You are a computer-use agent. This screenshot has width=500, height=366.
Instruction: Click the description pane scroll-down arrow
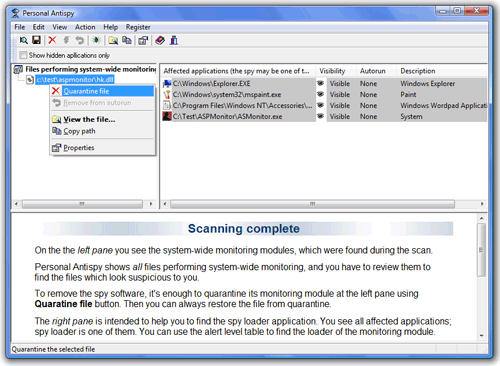tap(481, 336)
